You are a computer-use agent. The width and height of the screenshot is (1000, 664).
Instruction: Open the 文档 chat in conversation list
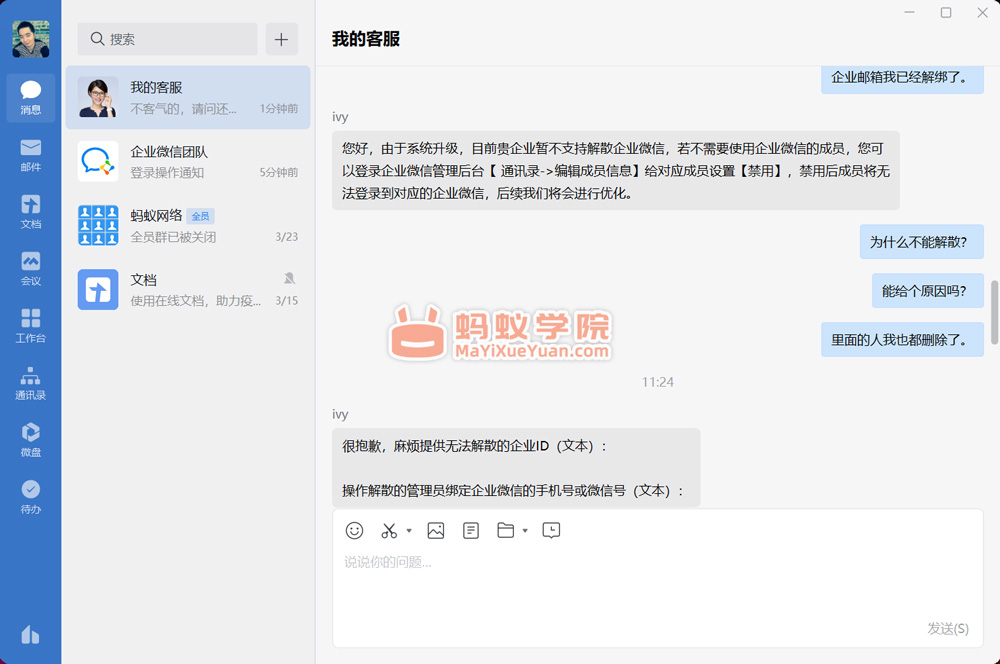point(188,289)
